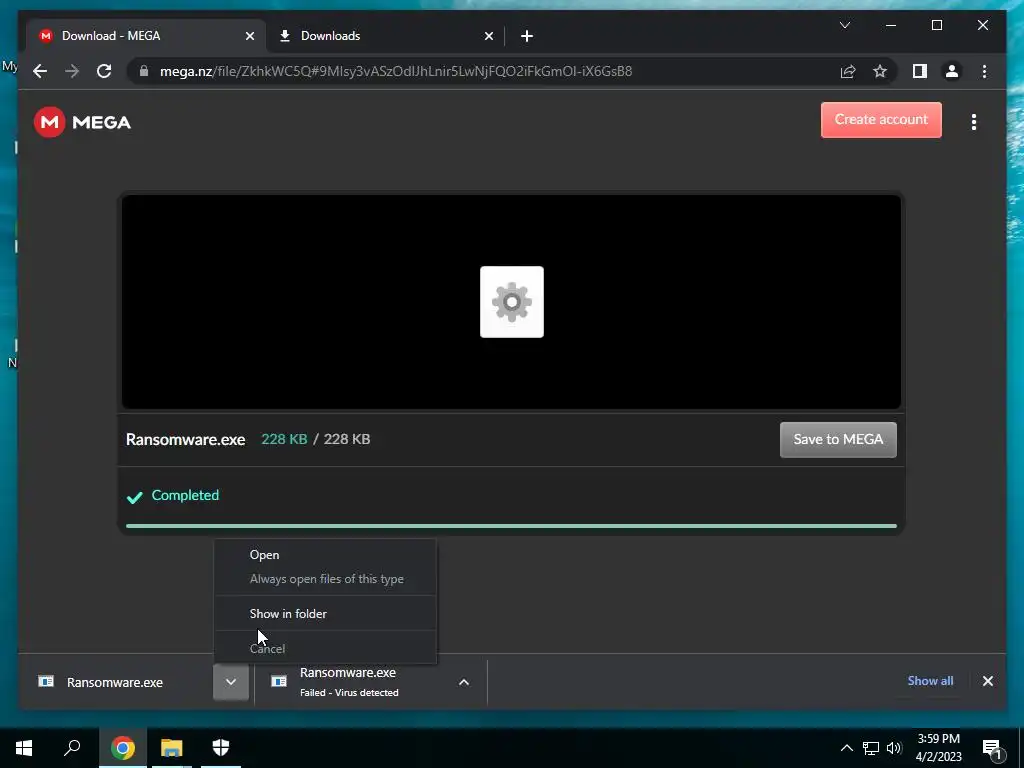Open MEGA page options menu
Image resolution: width=1024 pixels, height=768 pixels.
click(974, 122)
